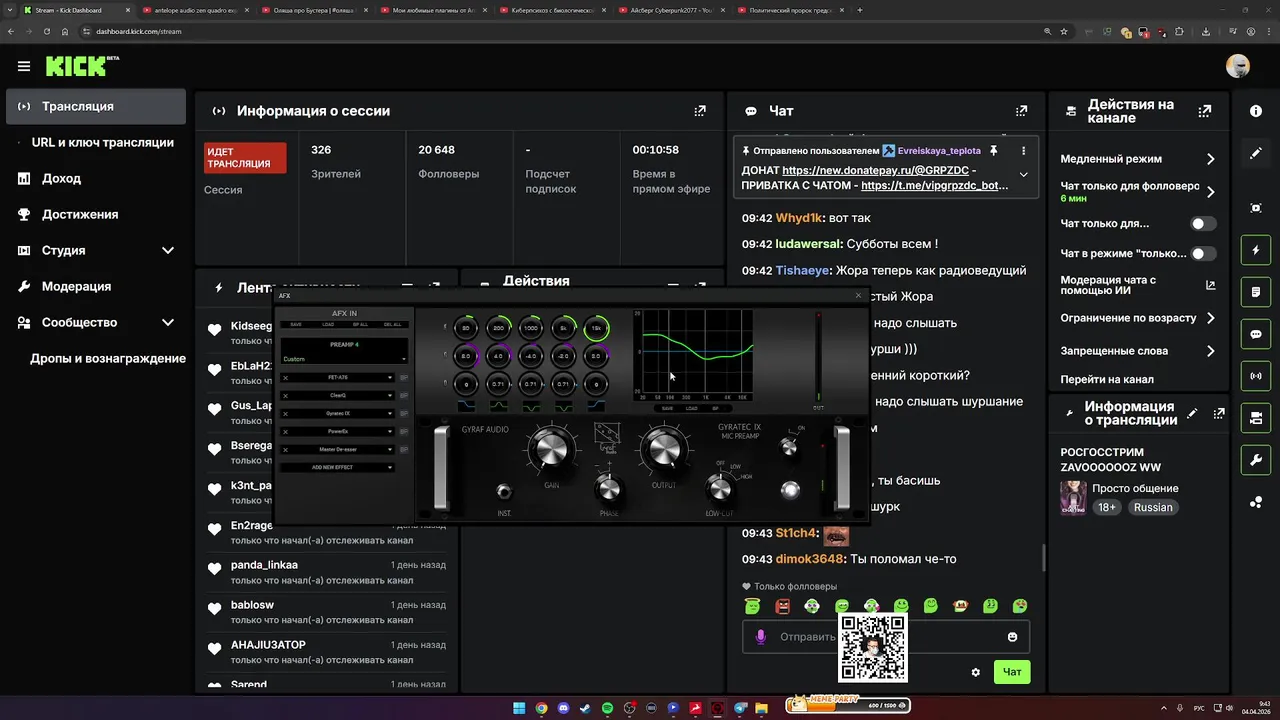Click the green Чат send button

pos(1012,672)
